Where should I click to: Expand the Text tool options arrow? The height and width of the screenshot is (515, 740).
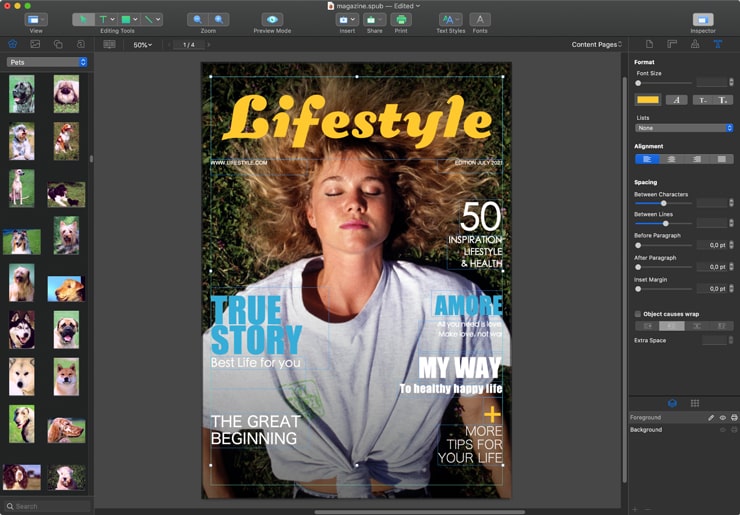[x=112, y=19]
